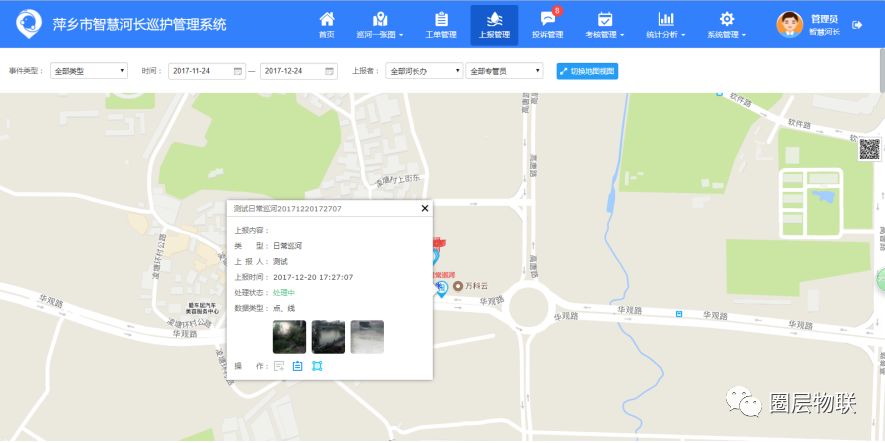Open the 事件类型 全部类型 dropdown
885x443 pixels.
click(x=89, y=71)
